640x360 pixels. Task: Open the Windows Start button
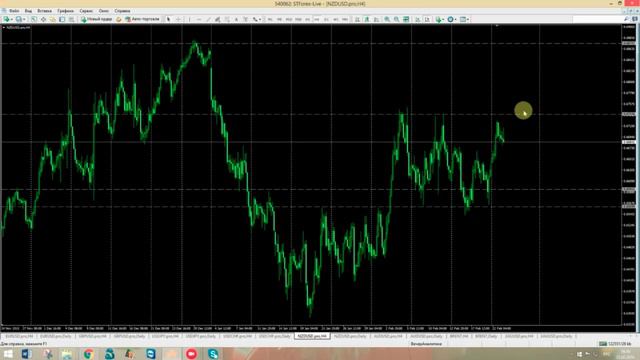7,354
